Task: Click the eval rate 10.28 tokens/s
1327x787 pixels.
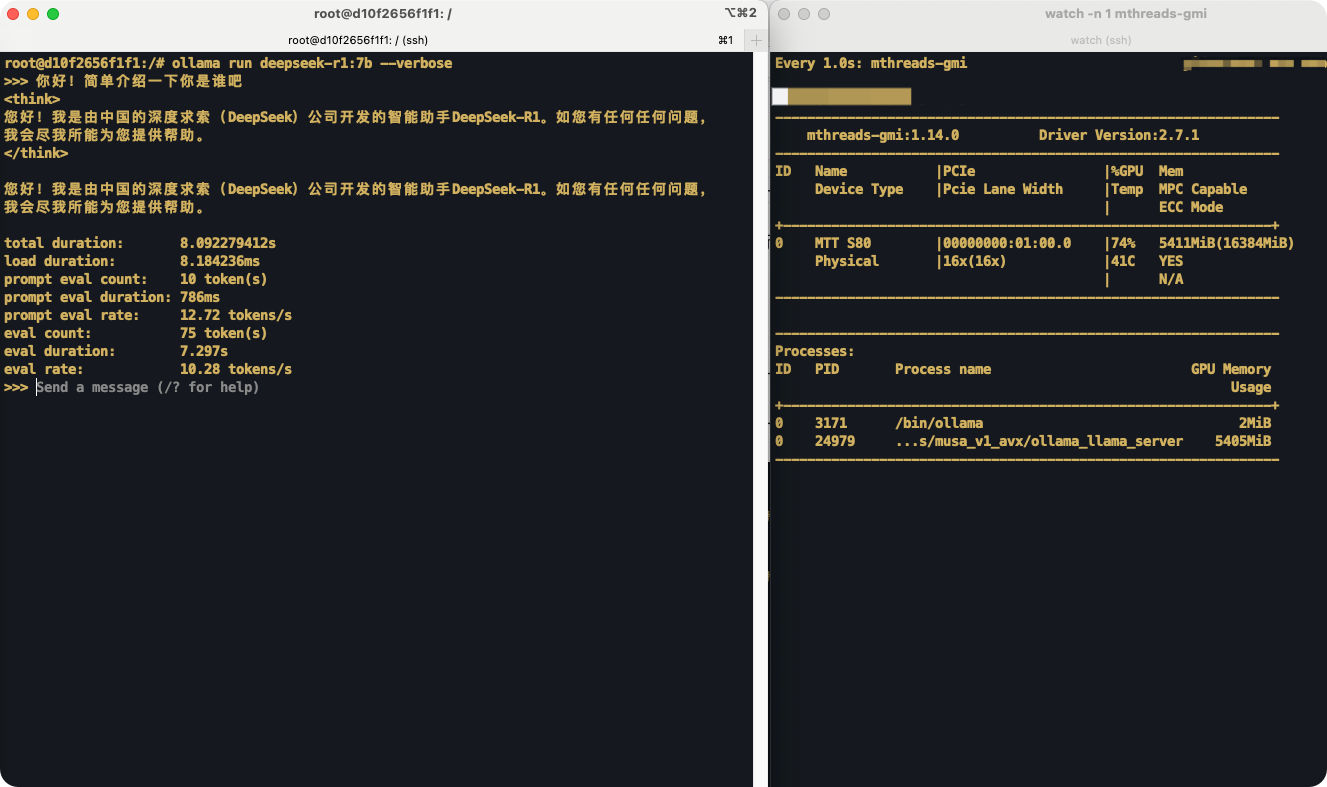Action: [x=236, y=369]
